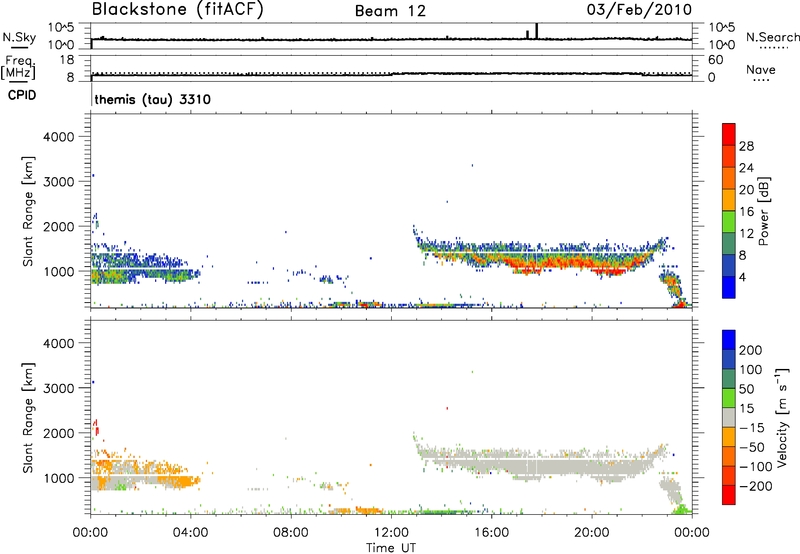Click the "themis (tau) 3310" text
800x554 pixels.
click(x=153, y=99)
